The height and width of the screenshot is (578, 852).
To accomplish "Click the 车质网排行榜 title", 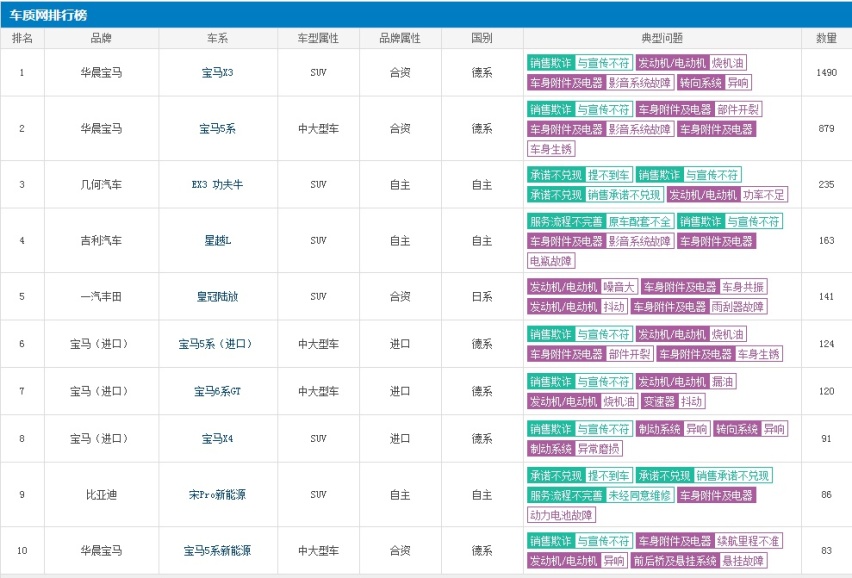I will point(48,15).
